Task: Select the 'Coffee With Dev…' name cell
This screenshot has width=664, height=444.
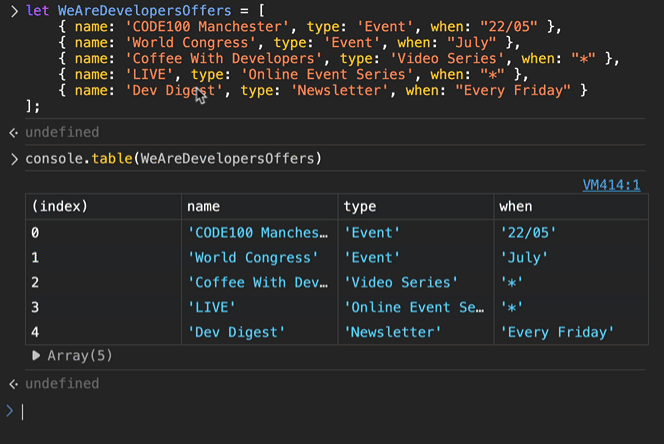Action: [260, 283]
